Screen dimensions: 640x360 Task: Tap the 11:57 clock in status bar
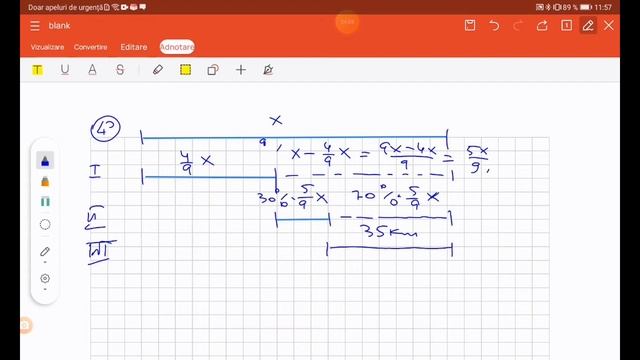pyautogui.click(x=603, y=7)
